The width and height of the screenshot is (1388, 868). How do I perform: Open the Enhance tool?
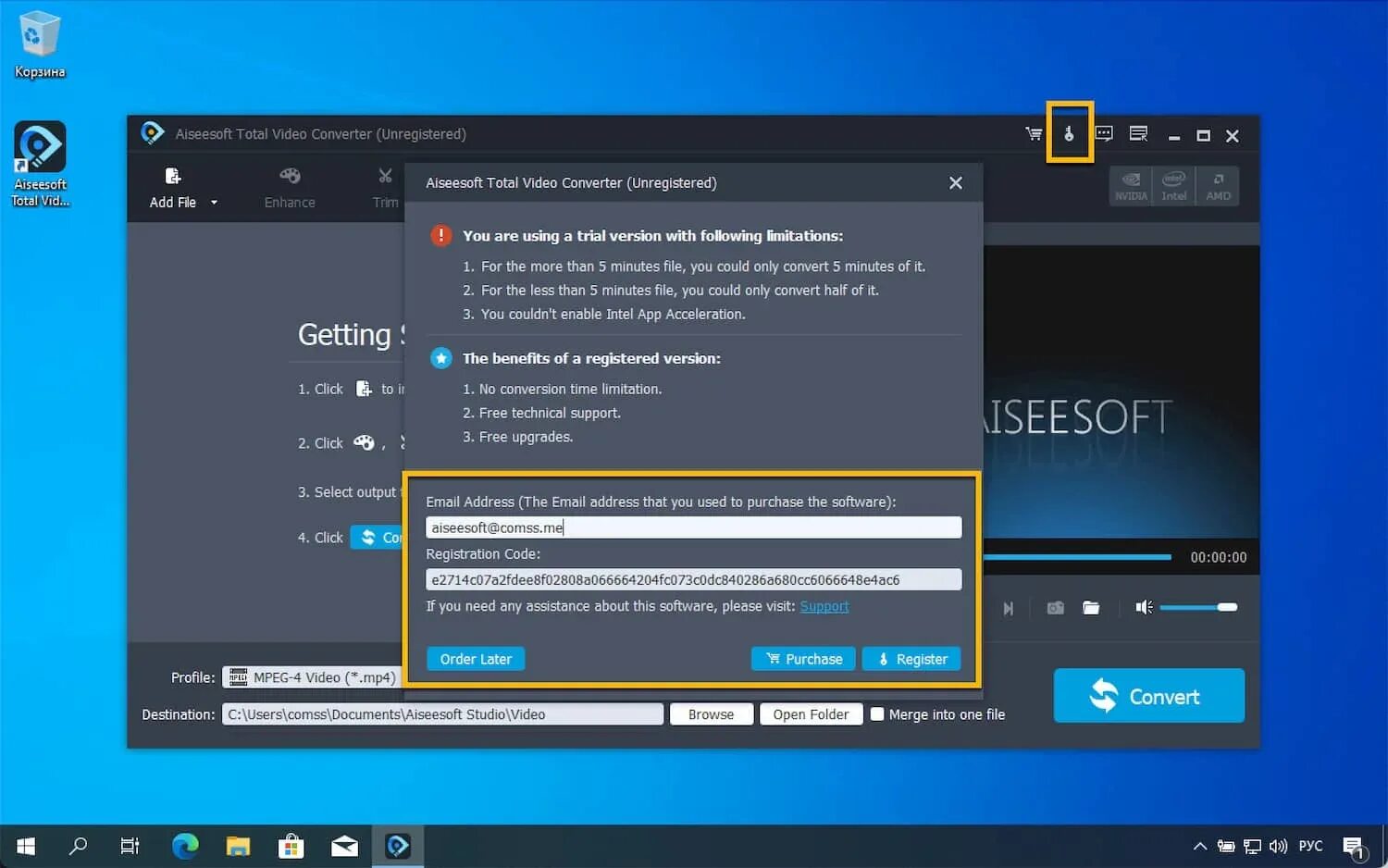(x=290, y=188)
